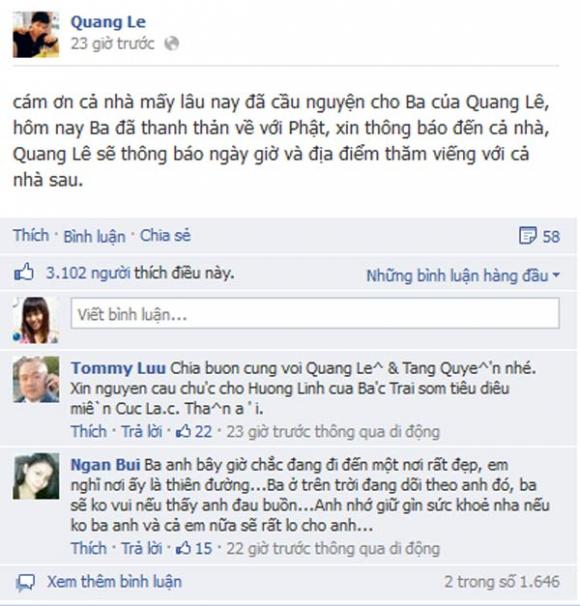
Task: Click the speech bubble icon near Xem thêm bình luận
Action: tap(26, 582)
